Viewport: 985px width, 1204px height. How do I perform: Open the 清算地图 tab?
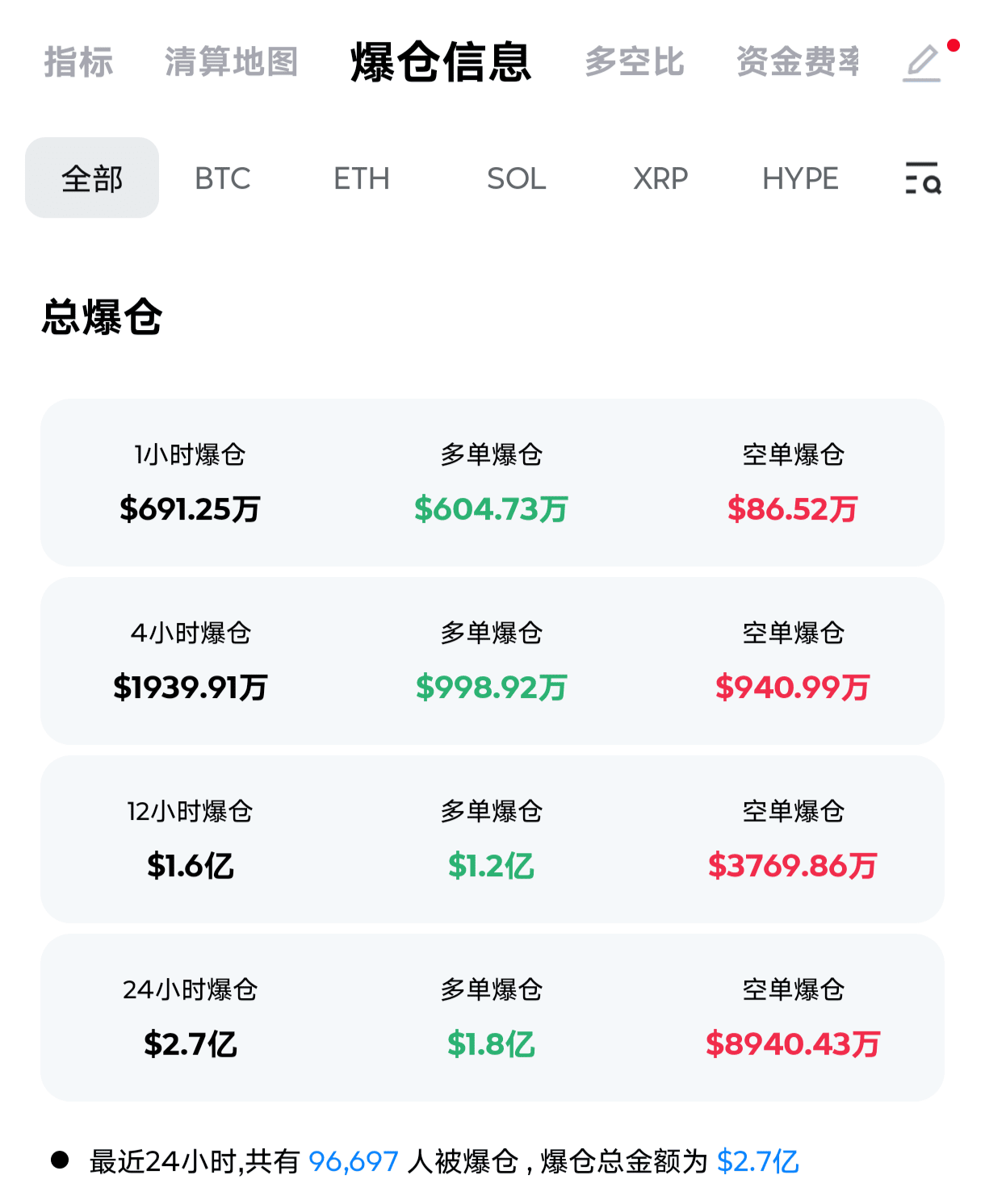232,62
